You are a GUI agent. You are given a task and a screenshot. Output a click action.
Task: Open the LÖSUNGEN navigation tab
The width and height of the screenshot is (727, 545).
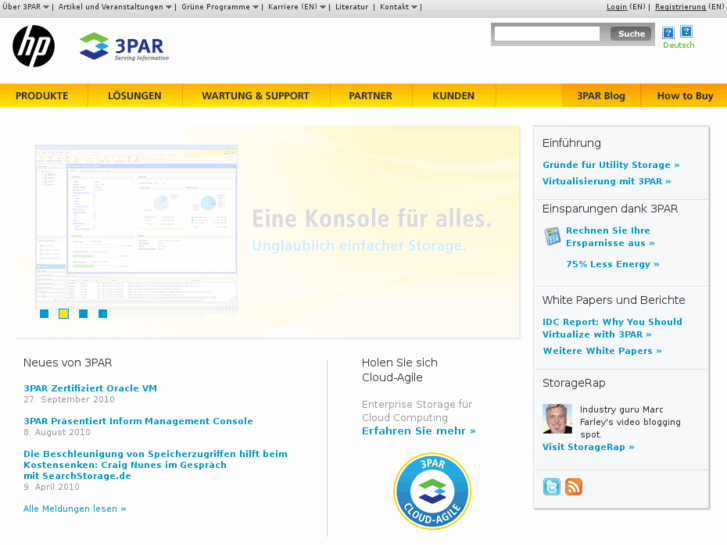pyautogui.click(x=134, y=96)
